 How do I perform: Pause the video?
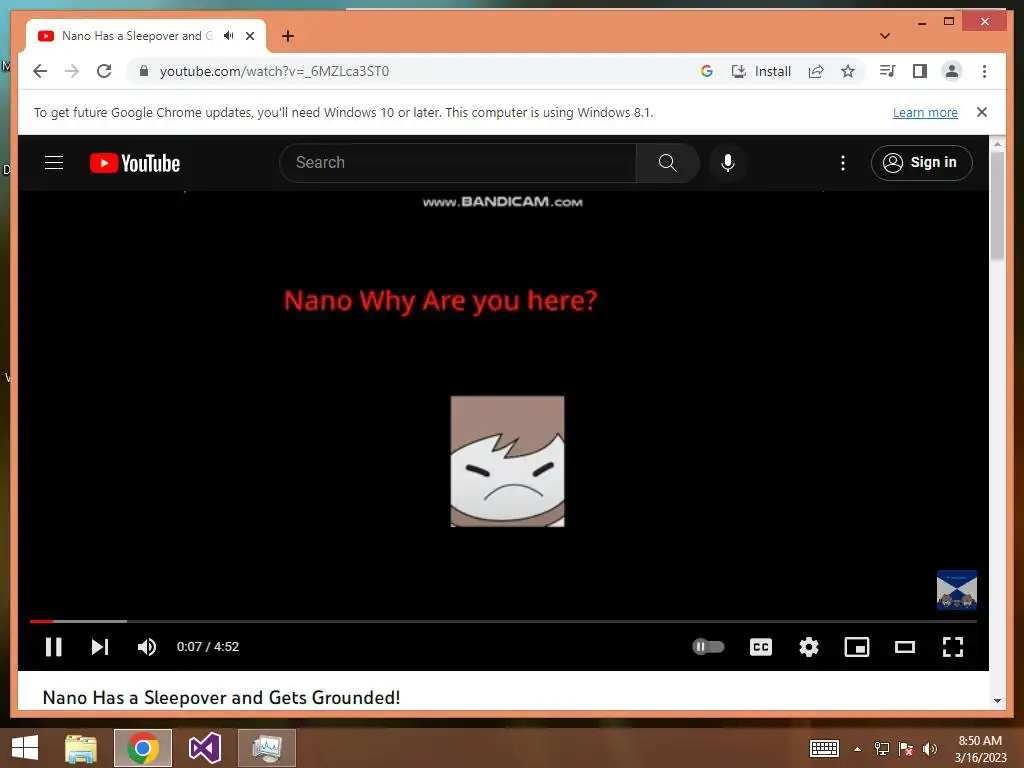point(54,647)
